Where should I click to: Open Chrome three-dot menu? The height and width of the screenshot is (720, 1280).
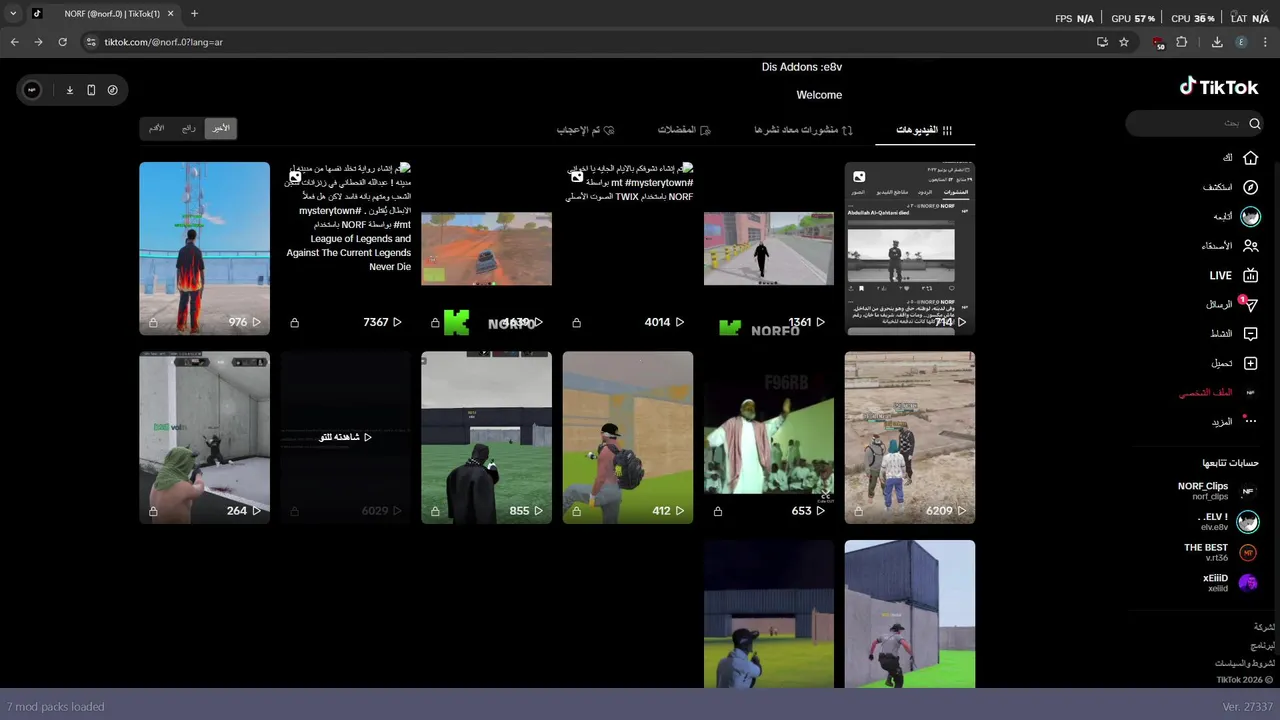point(1265,42)
